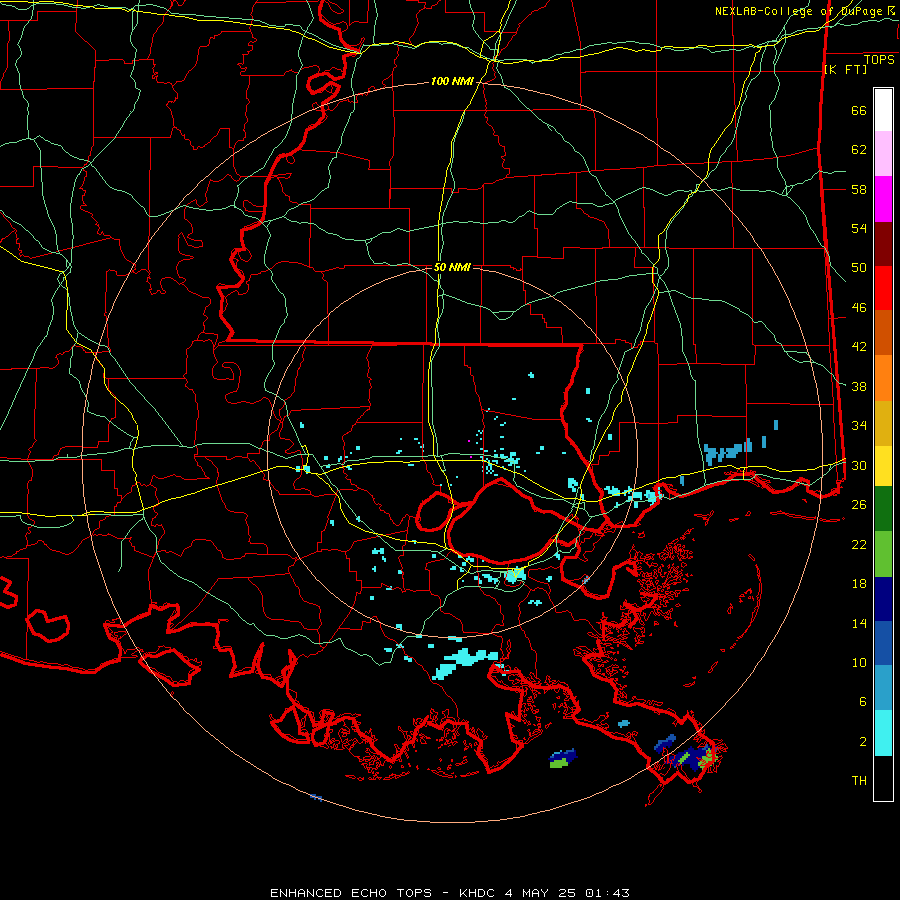The height and width of the screenshot is (900, 900).
Task: Click the 'TOPS' legend title
Action: coord(879,59)
